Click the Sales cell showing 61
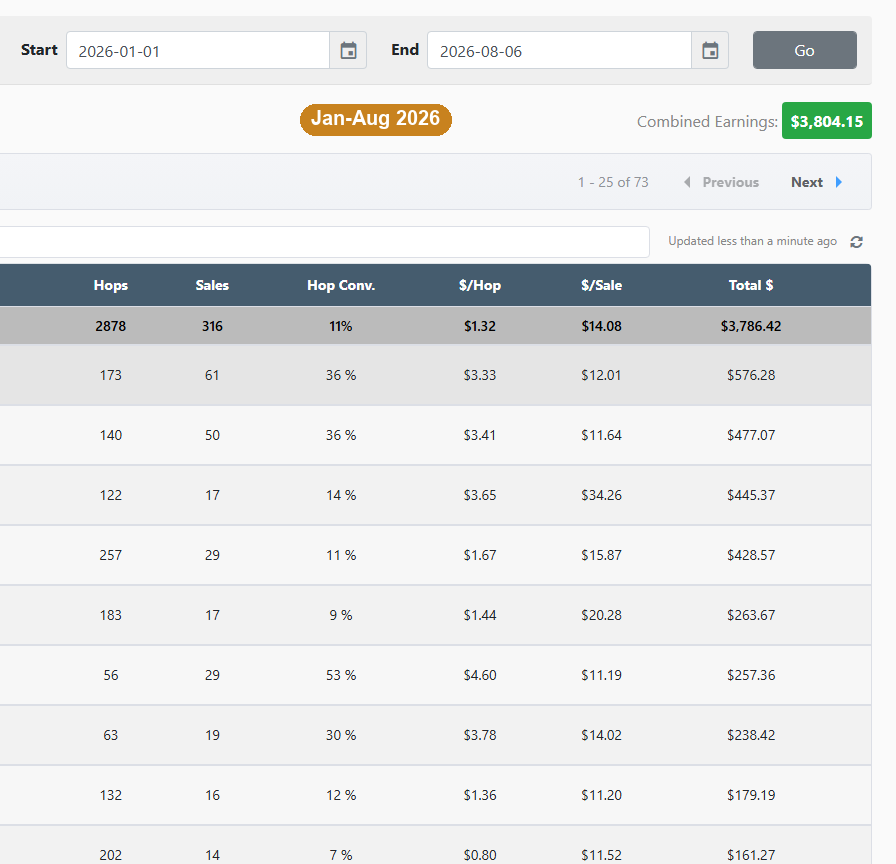896x864 pixels. coord(212,375)
